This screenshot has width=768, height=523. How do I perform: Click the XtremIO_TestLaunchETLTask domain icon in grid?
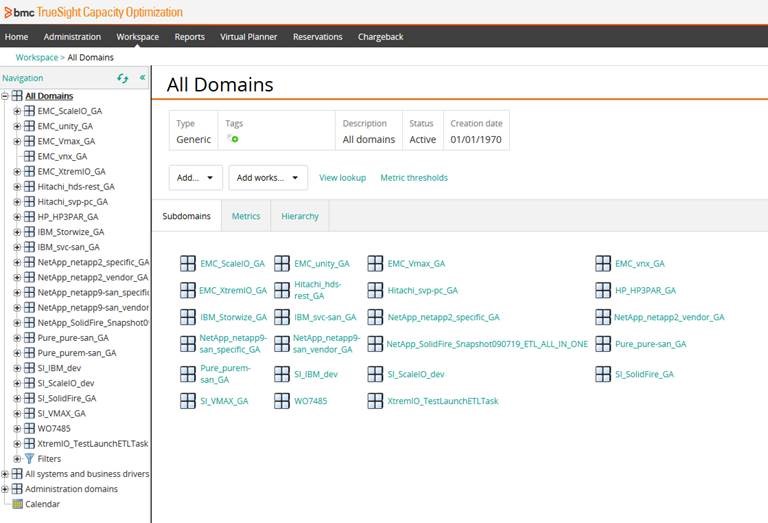[375, 400]
